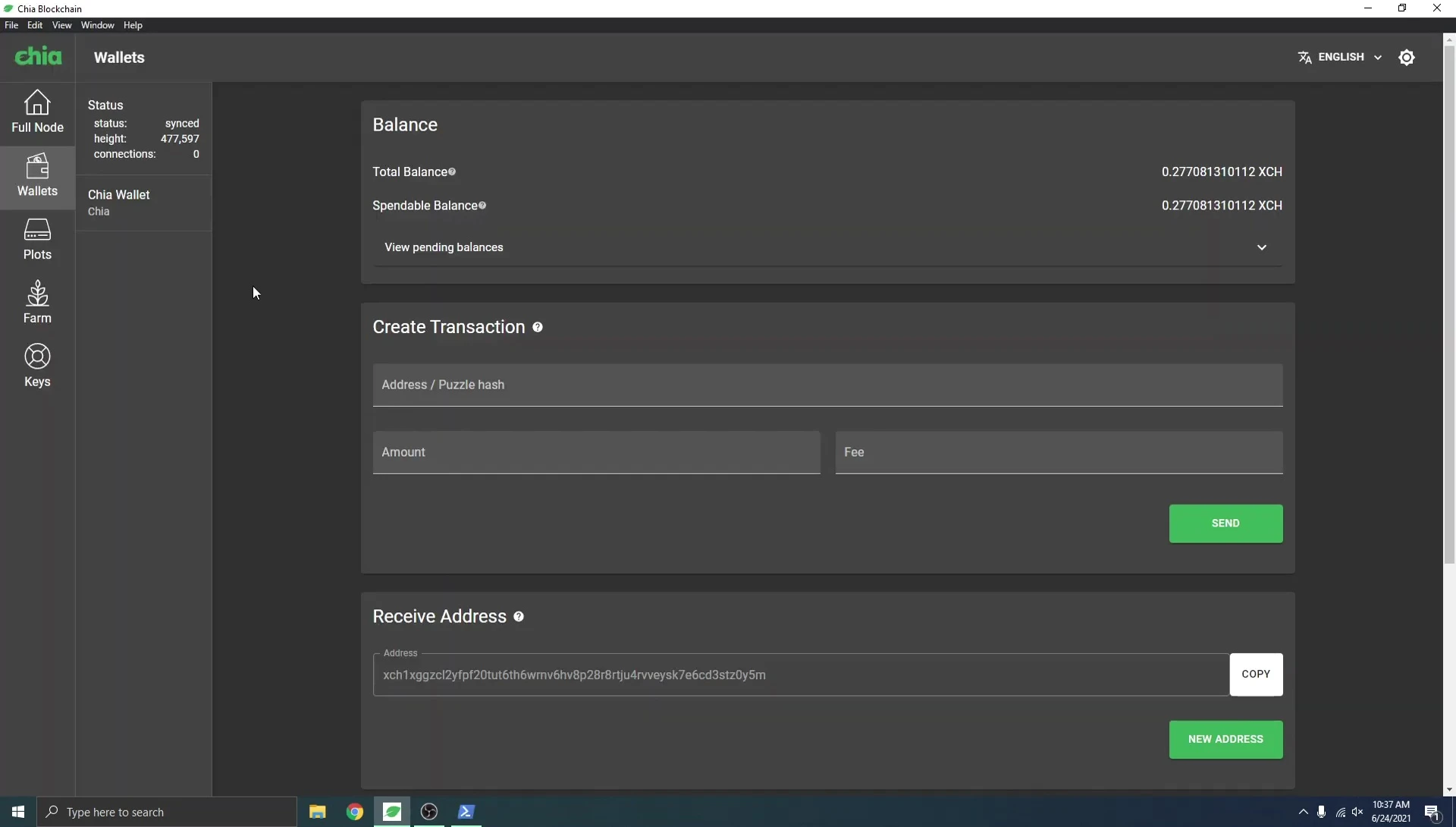Screen dimensions: 1456x827
Task: Click the Spendable Balance amount in XCH
Action: (x=1222, y=206)
